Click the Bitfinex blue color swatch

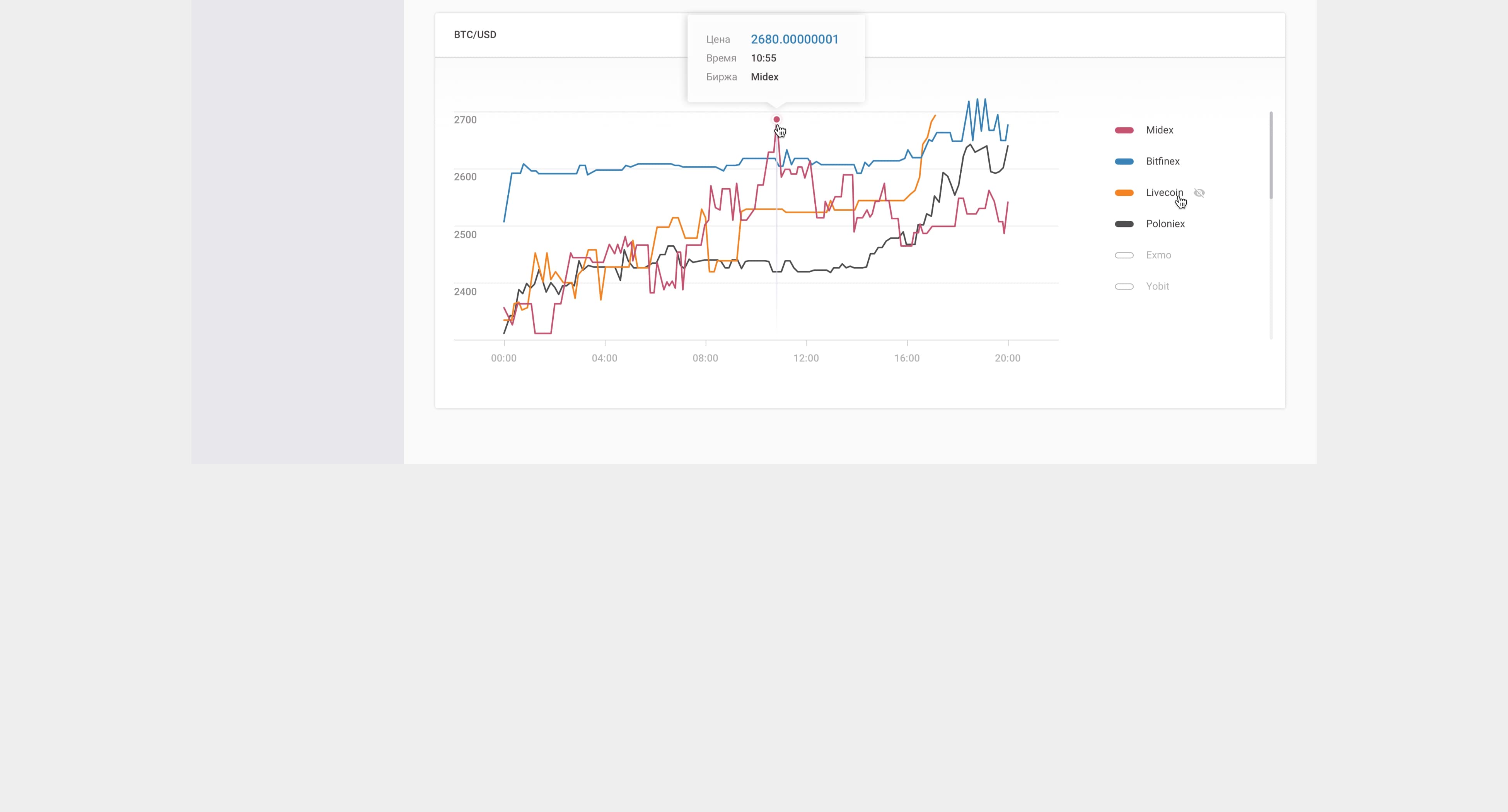click(1124, 162)
